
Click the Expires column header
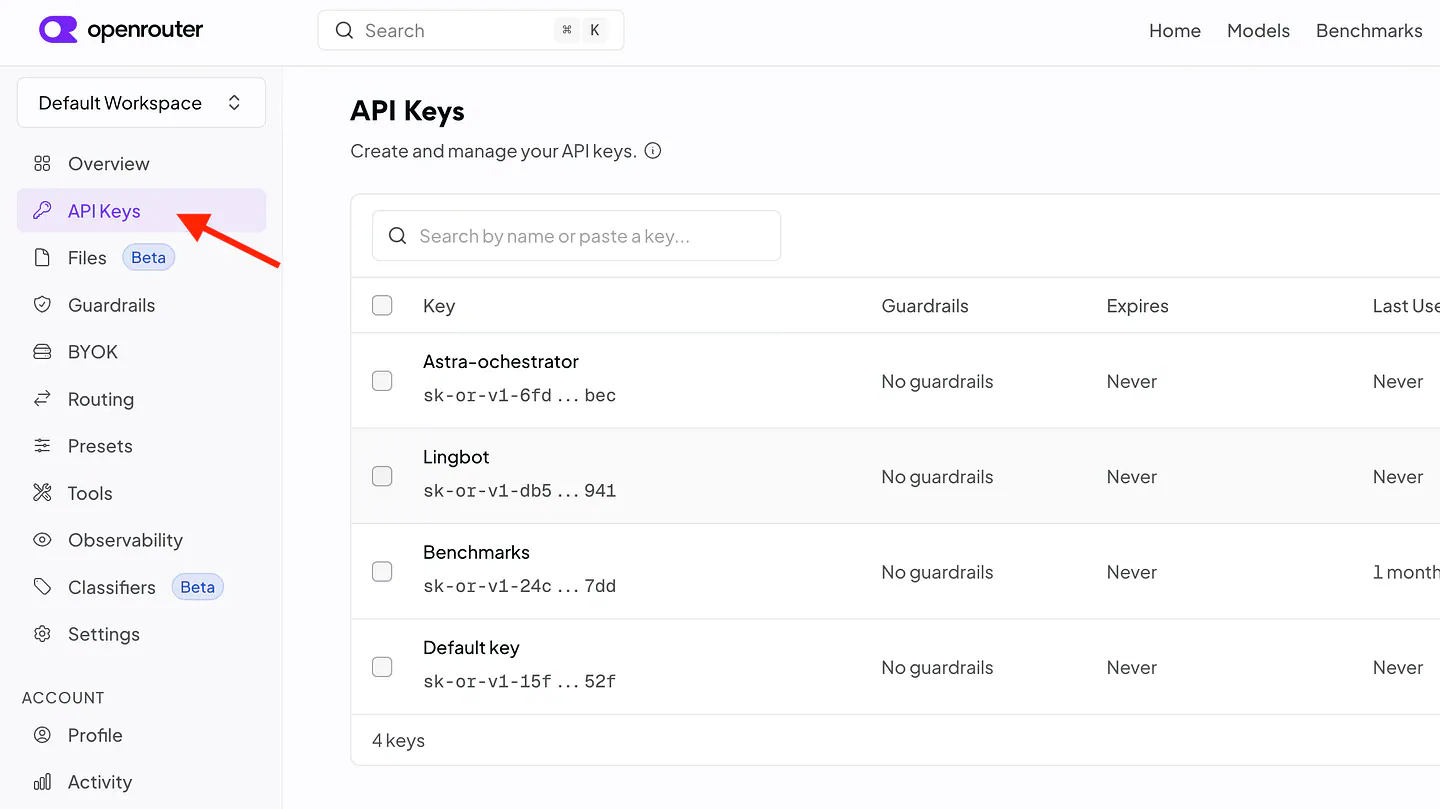click(x=1137, y=306)
